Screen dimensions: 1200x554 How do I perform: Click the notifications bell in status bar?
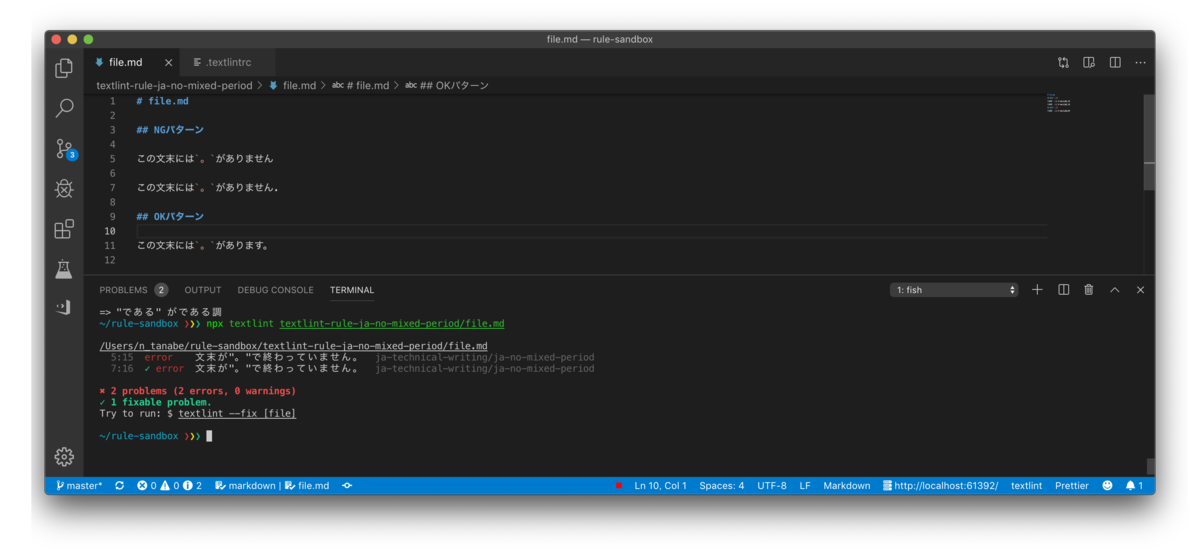[1134, 485]
